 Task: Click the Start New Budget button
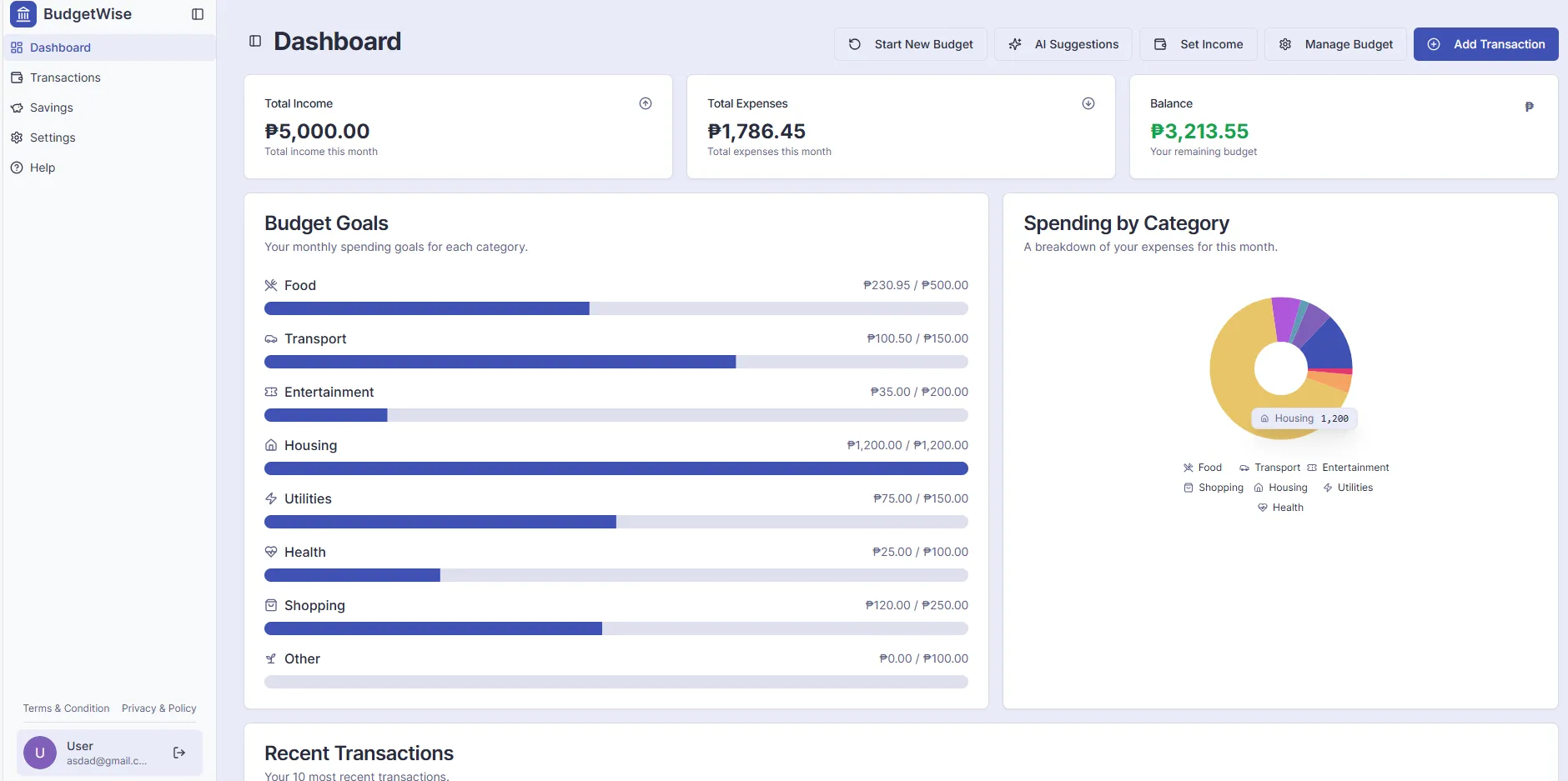pos(910,44)
